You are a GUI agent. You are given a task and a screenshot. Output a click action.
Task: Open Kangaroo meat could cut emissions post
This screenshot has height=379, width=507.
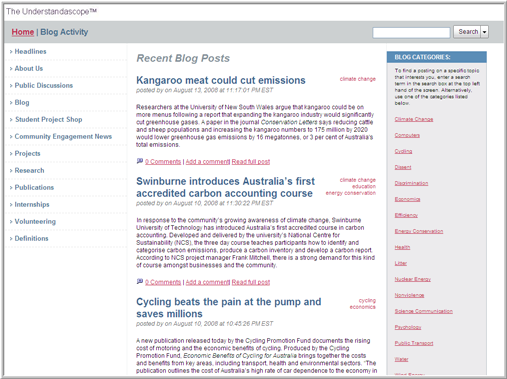coord(221,80)
